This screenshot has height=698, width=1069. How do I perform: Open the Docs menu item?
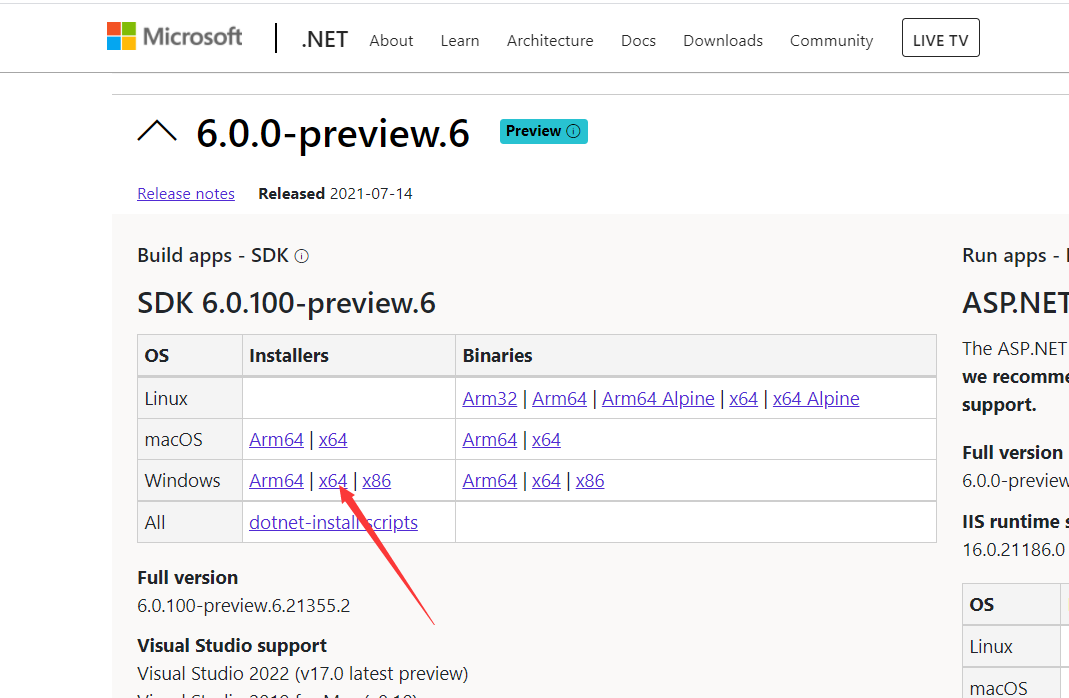coord(638,41)
